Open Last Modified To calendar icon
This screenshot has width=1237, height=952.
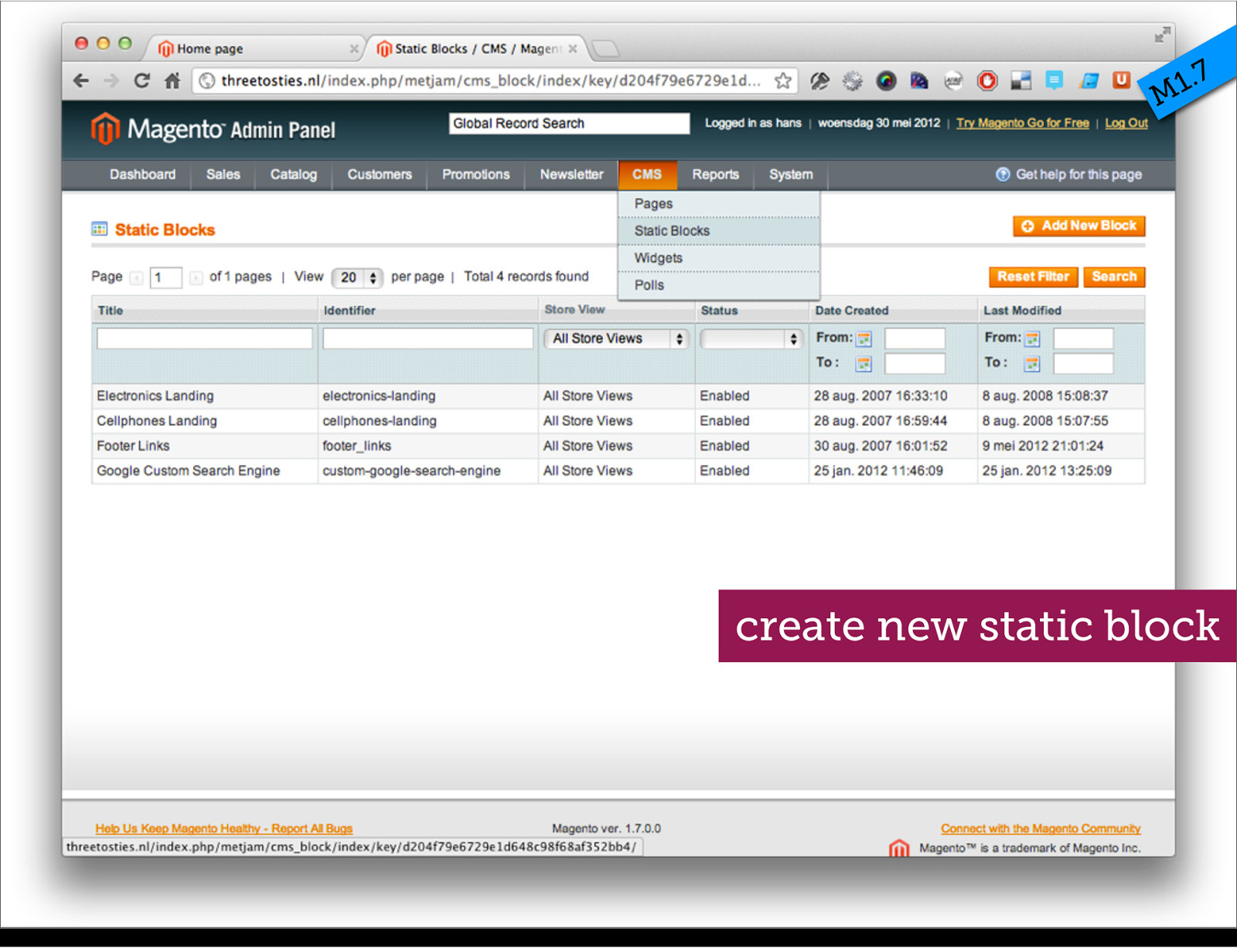pos(1033,364)
